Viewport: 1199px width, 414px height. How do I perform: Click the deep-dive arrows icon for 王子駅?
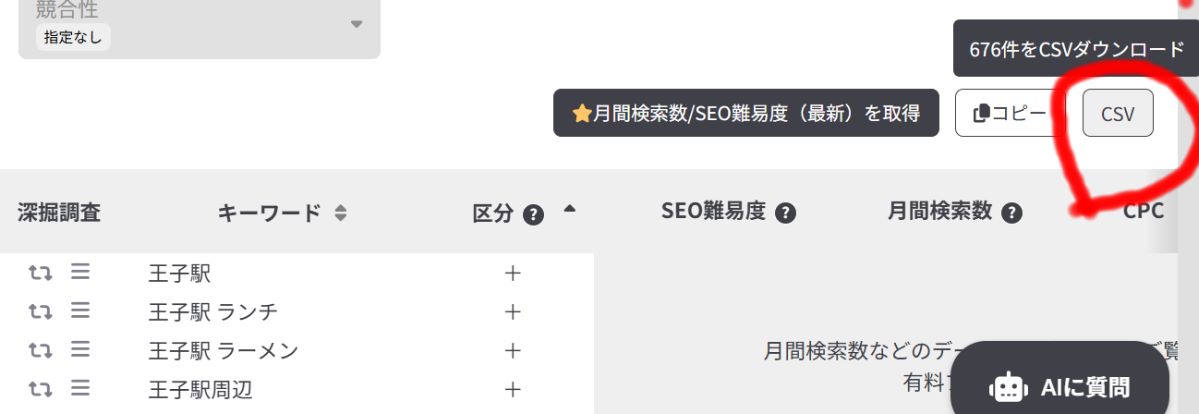click(39, 273)
